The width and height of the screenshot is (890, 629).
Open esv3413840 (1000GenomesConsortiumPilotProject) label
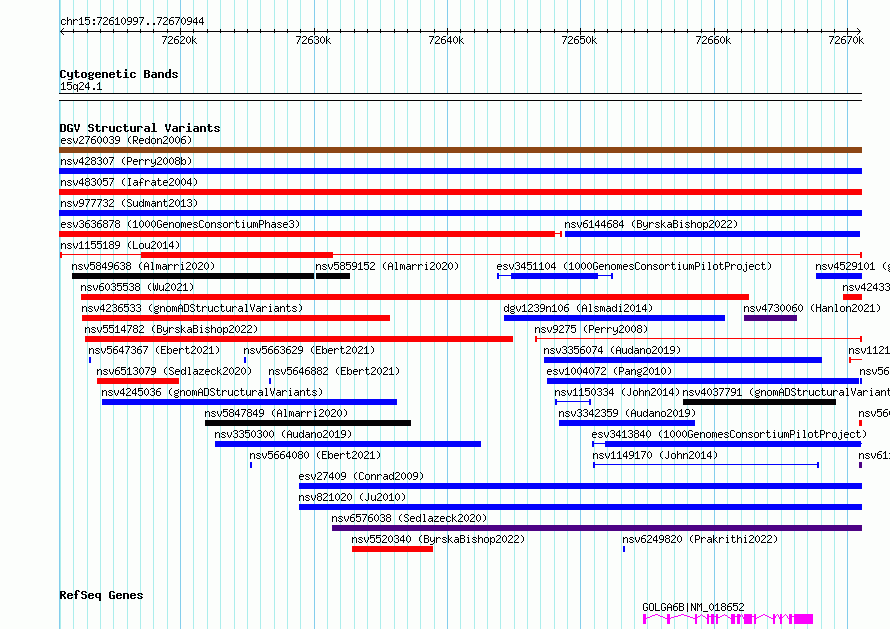click(729, 434)
